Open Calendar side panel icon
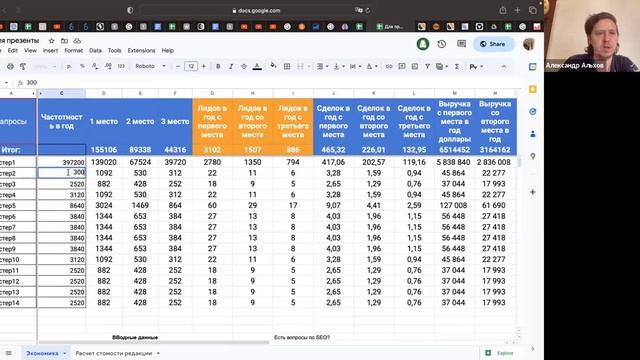 pyautogui.click(x=533, y=67)
